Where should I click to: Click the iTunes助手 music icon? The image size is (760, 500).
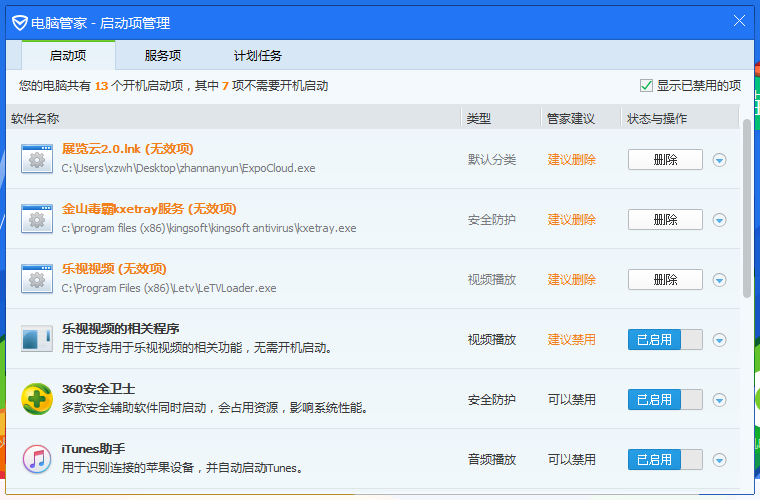pos(37,459)
